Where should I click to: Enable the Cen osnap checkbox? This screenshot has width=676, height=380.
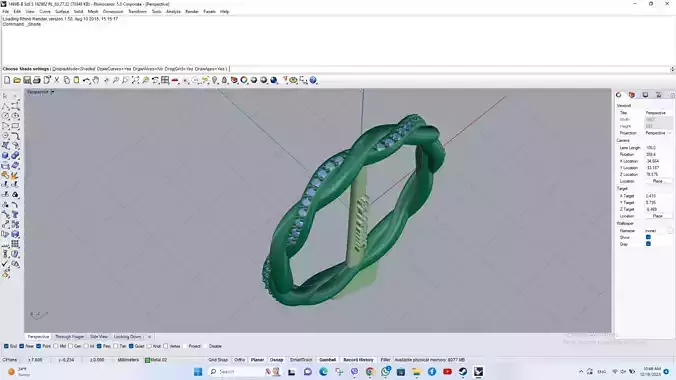tap(71, 346)
